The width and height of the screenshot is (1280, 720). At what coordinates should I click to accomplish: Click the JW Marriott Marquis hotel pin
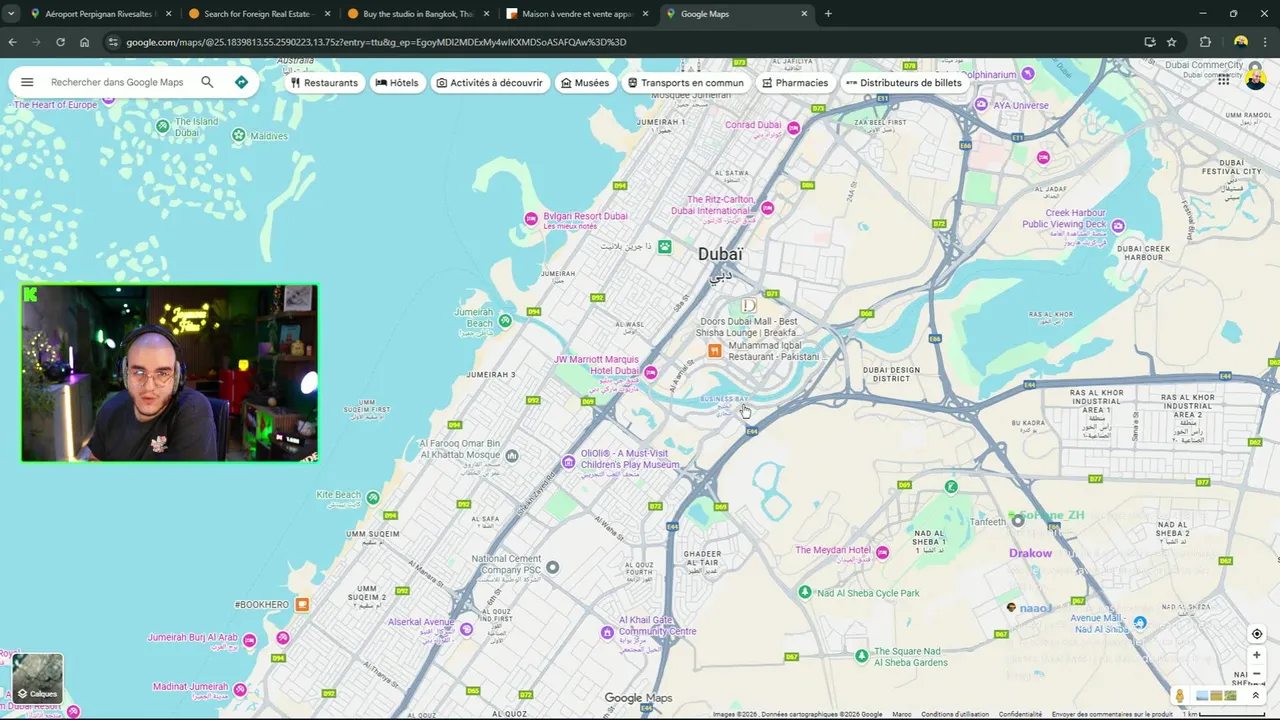(651, 373)
